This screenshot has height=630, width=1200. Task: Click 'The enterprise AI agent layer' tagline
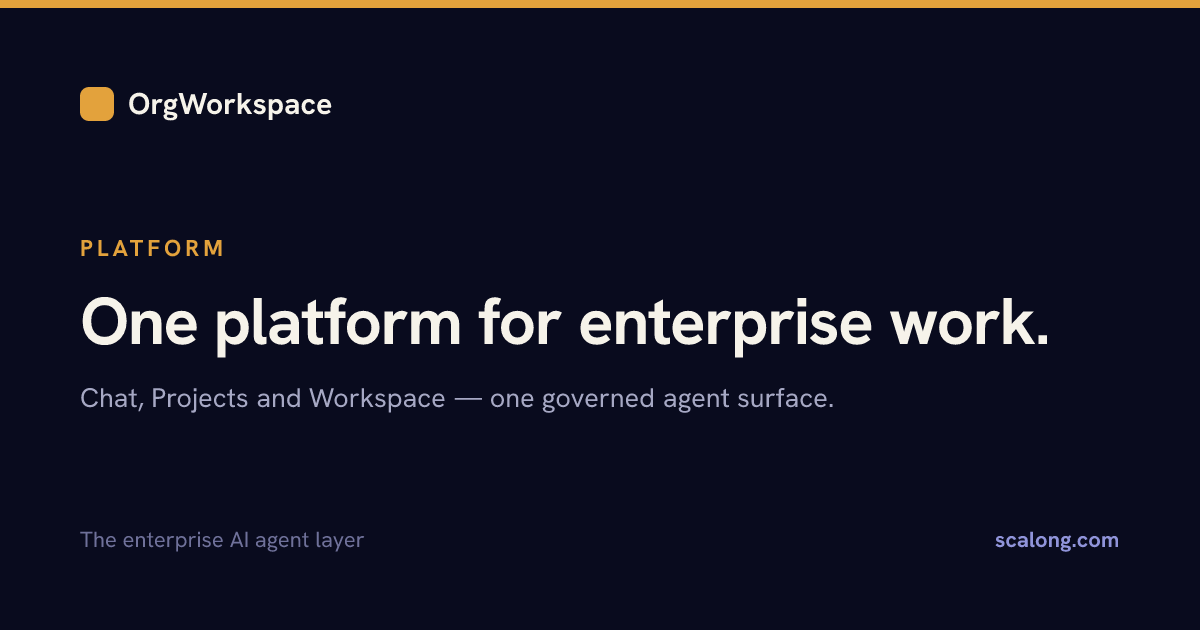222,540
